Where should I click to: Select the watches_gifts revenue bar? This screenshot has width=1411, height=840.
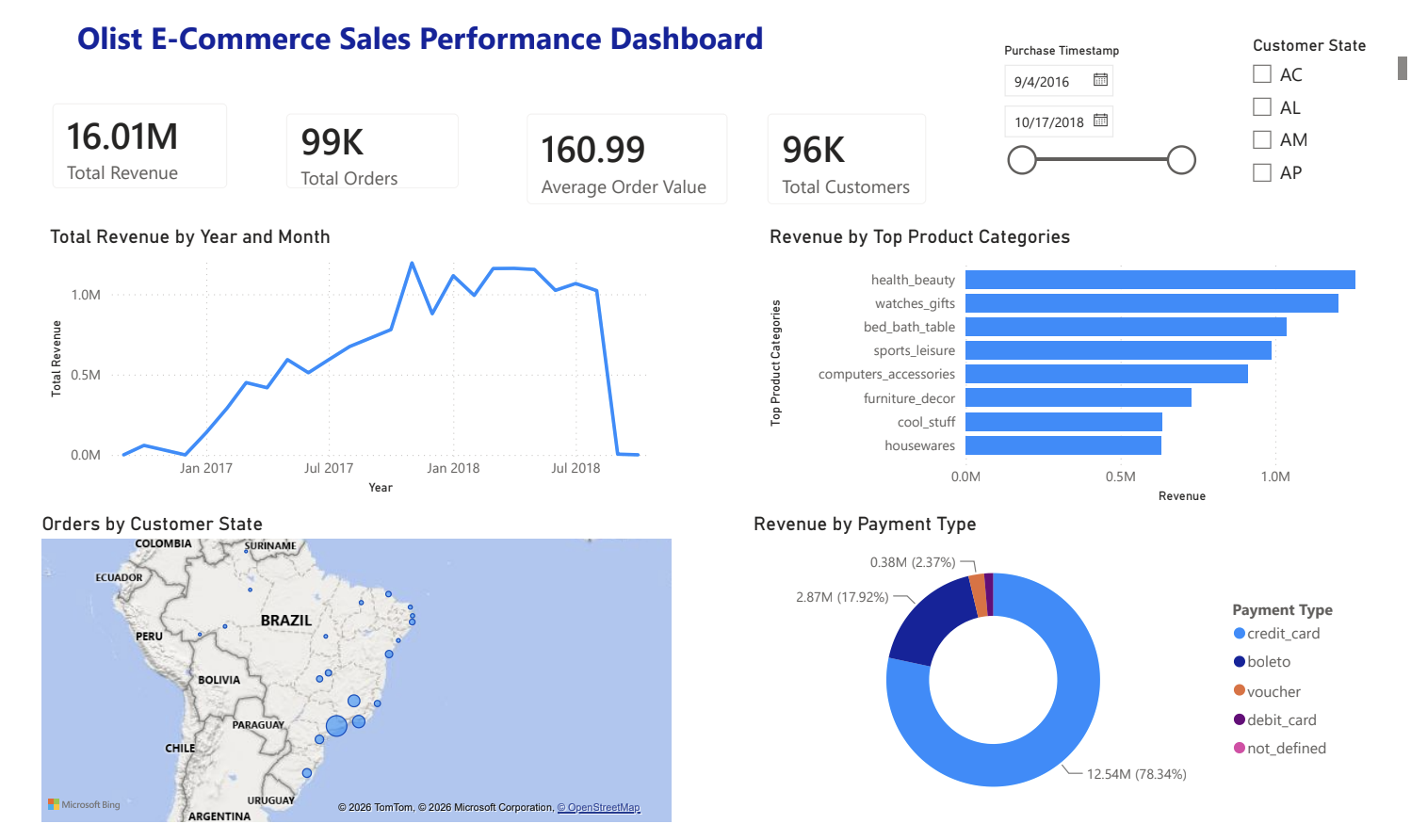[x=1152, y=303]
